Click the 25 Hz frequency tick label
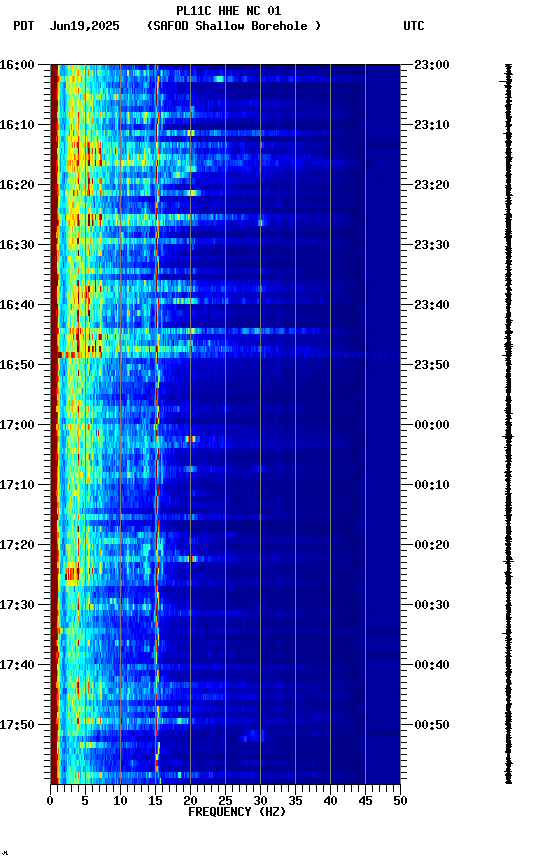Viewport: 552px width, 864px height. tap(225, 801)
